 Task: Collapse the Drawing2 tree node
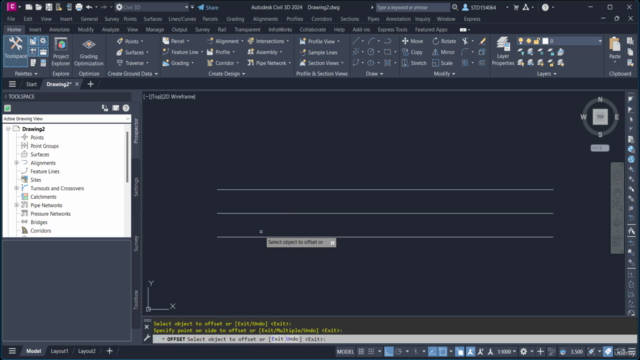tap(8, 129)
